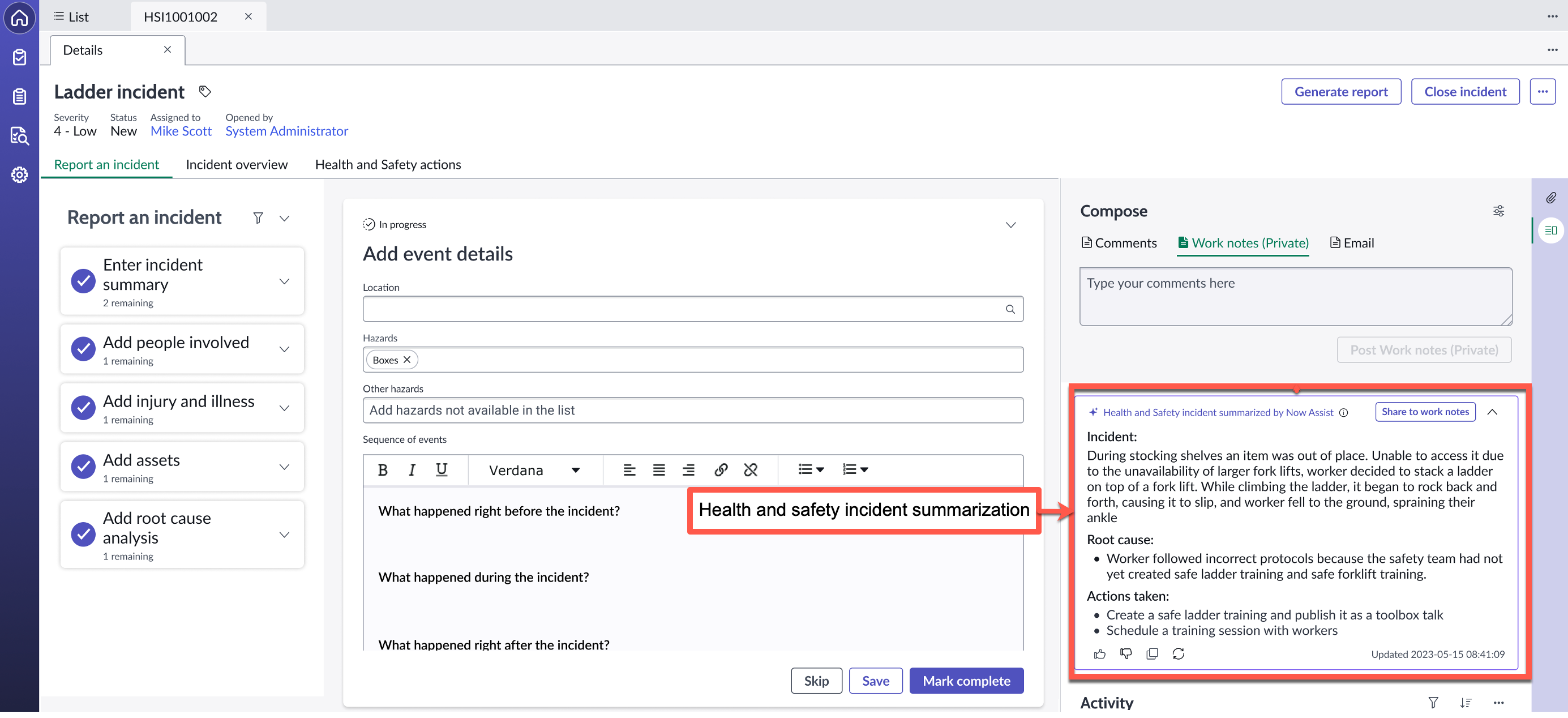
Task: Click the Close incident button
Action: click(x=1465, y=91)
